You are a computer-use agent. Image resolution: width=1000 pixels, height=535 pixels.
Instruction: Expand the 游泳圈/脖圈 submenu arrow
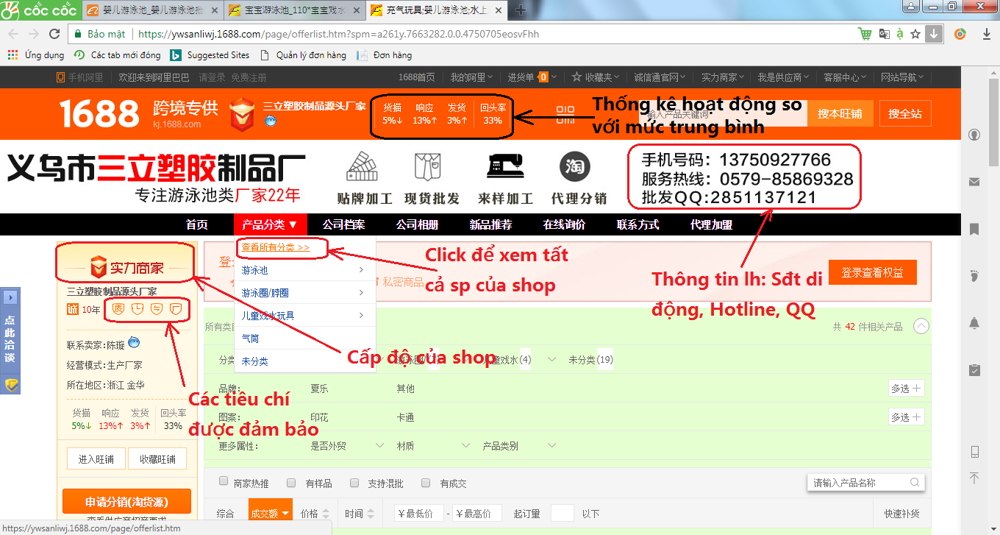pyautogui.click(x=361, y=293)
